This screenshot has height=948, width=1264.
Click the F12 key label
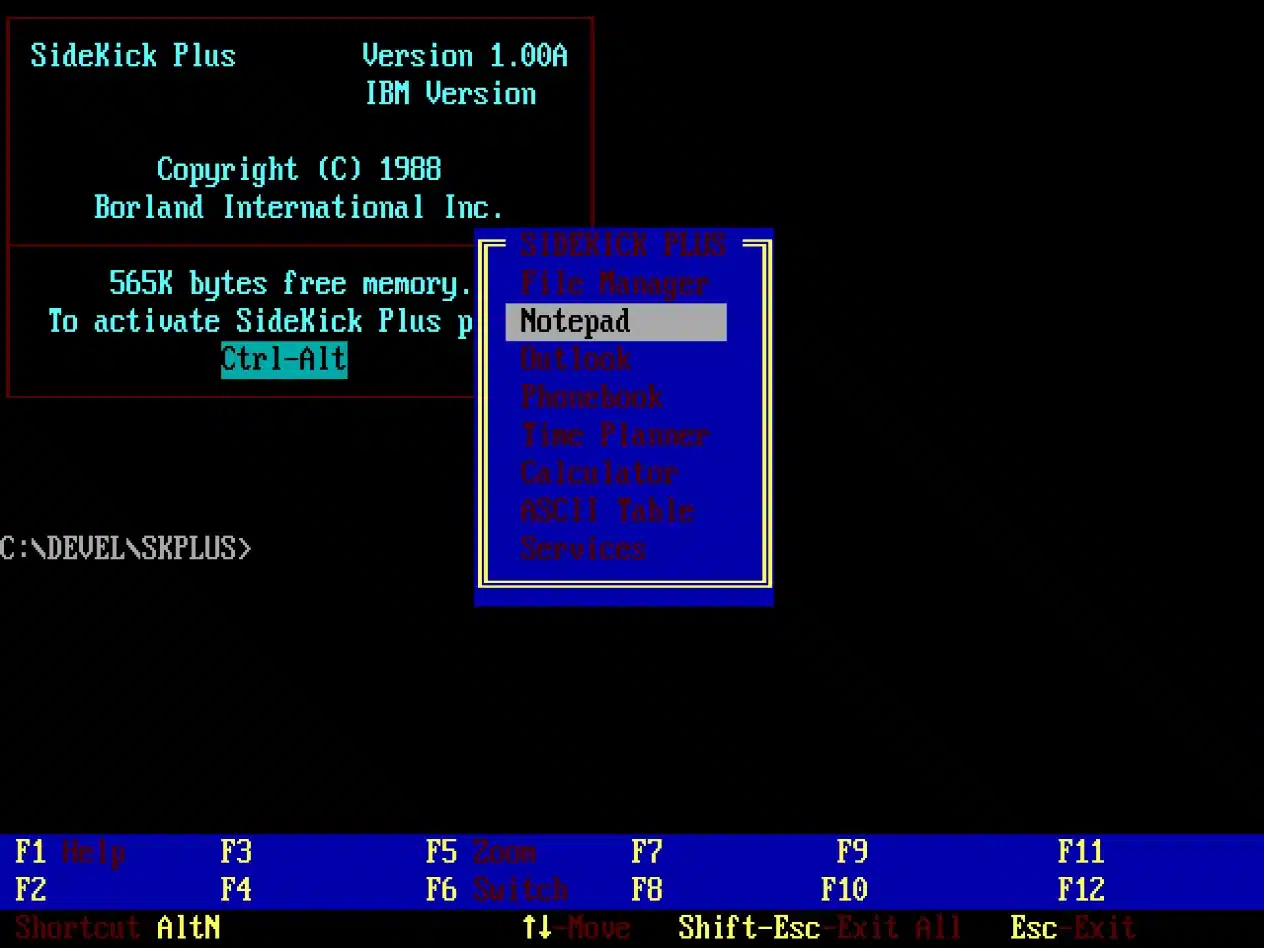pos(1081,889)
